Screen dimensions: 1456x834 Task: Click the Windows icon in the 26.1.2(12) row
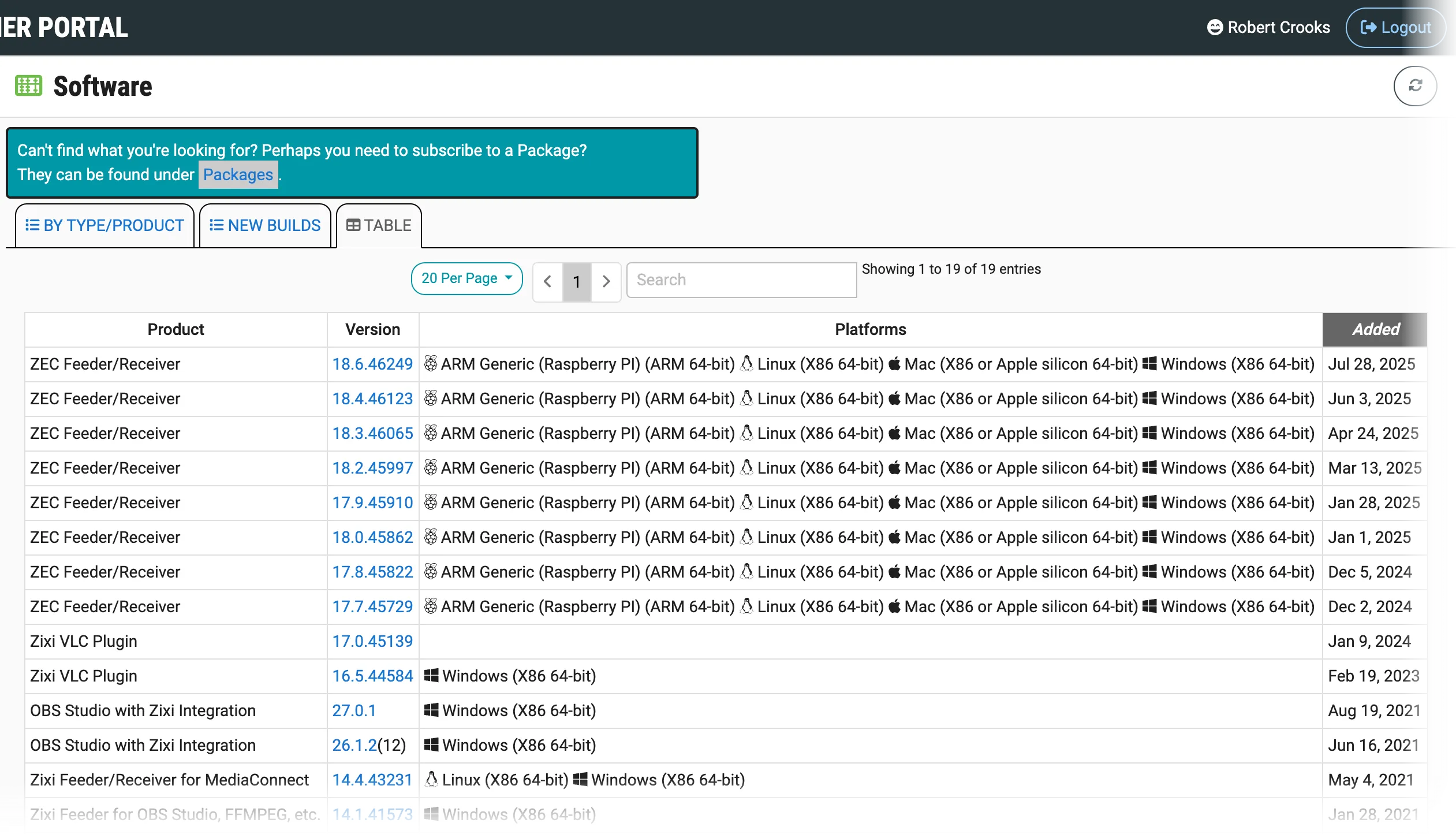(431, 744)
